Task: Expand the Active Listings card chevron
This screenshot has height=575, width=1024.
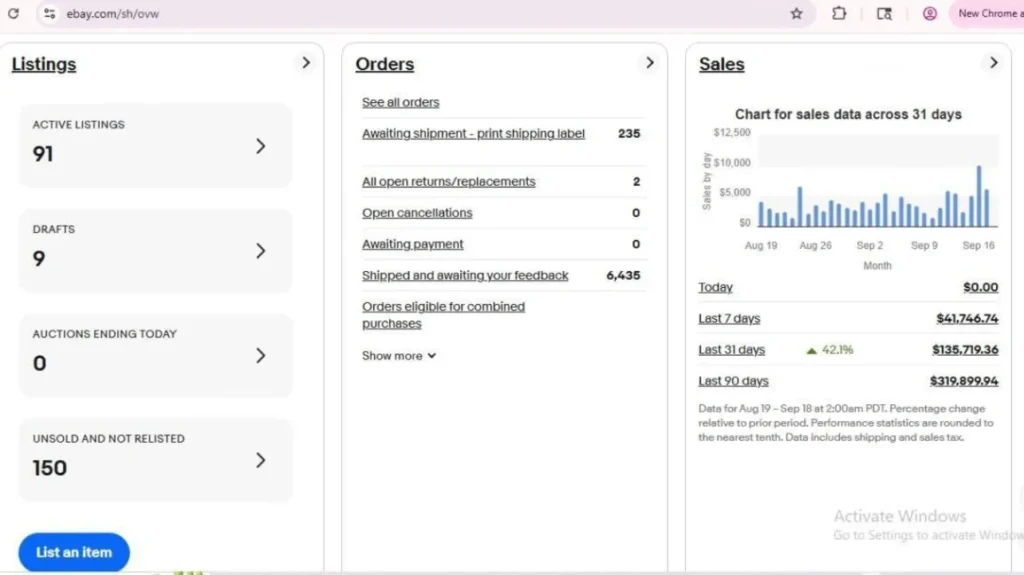Action: (260, 146)
